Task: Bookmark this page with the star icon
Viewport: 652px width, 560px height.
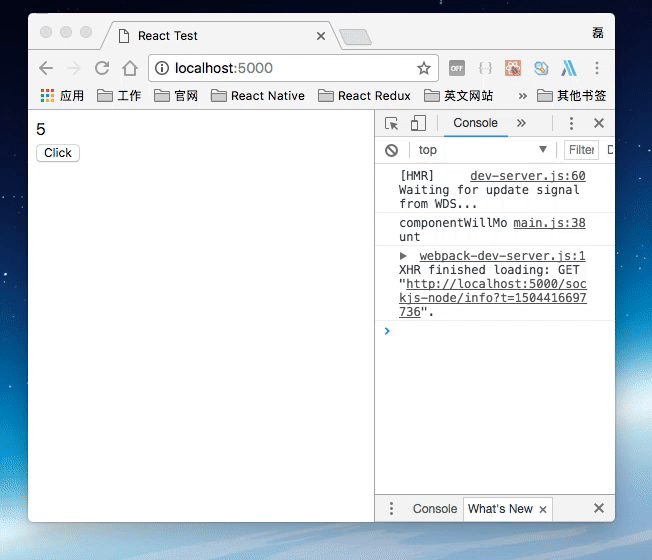Action: [x=424, y=68]
